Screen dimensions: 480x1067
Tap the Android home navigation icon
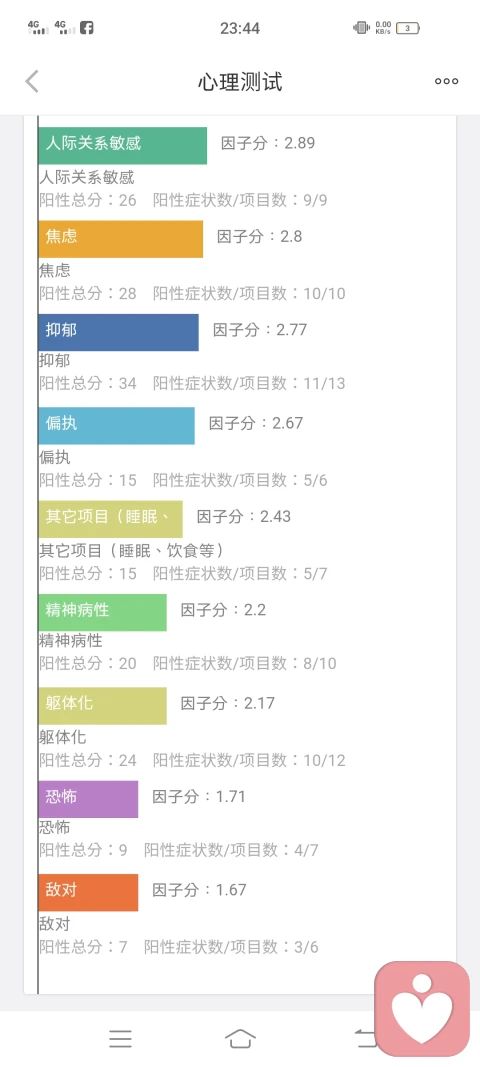[x=240, y=1038]
